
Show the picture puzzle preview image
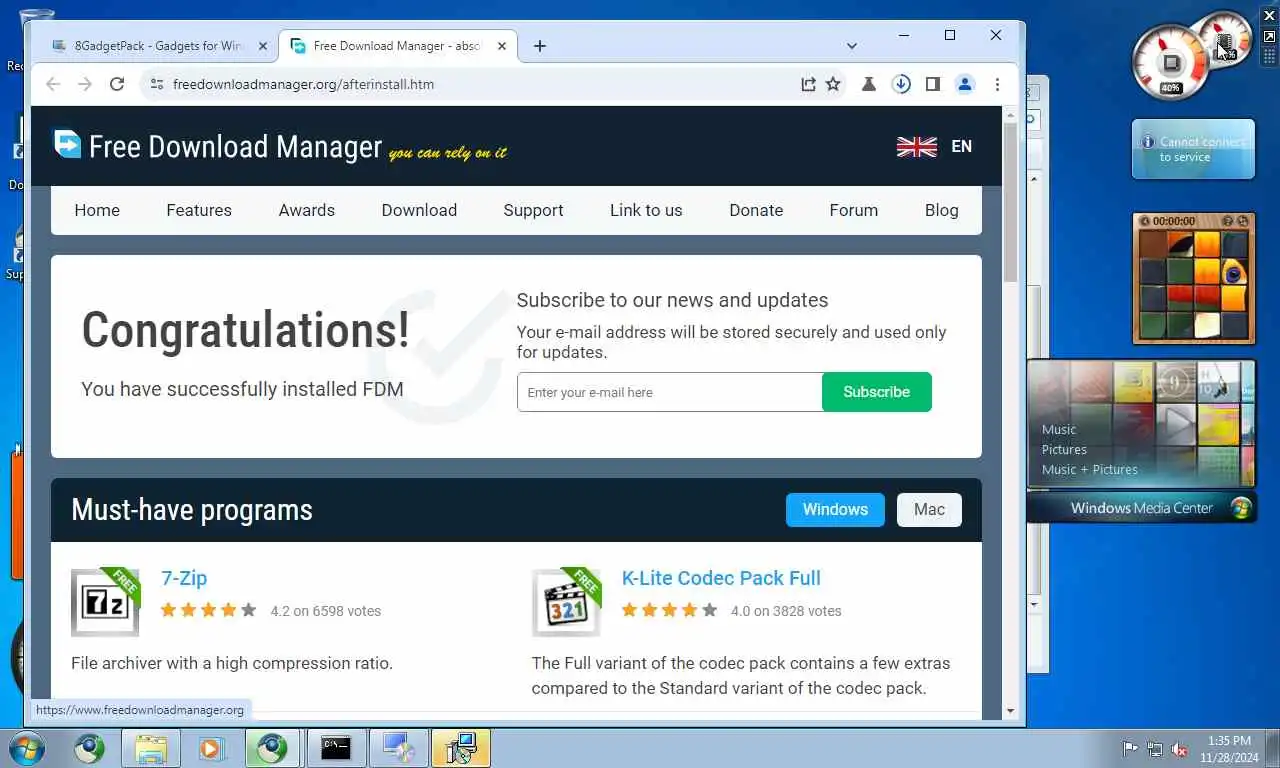click(x=1229, y=221)
